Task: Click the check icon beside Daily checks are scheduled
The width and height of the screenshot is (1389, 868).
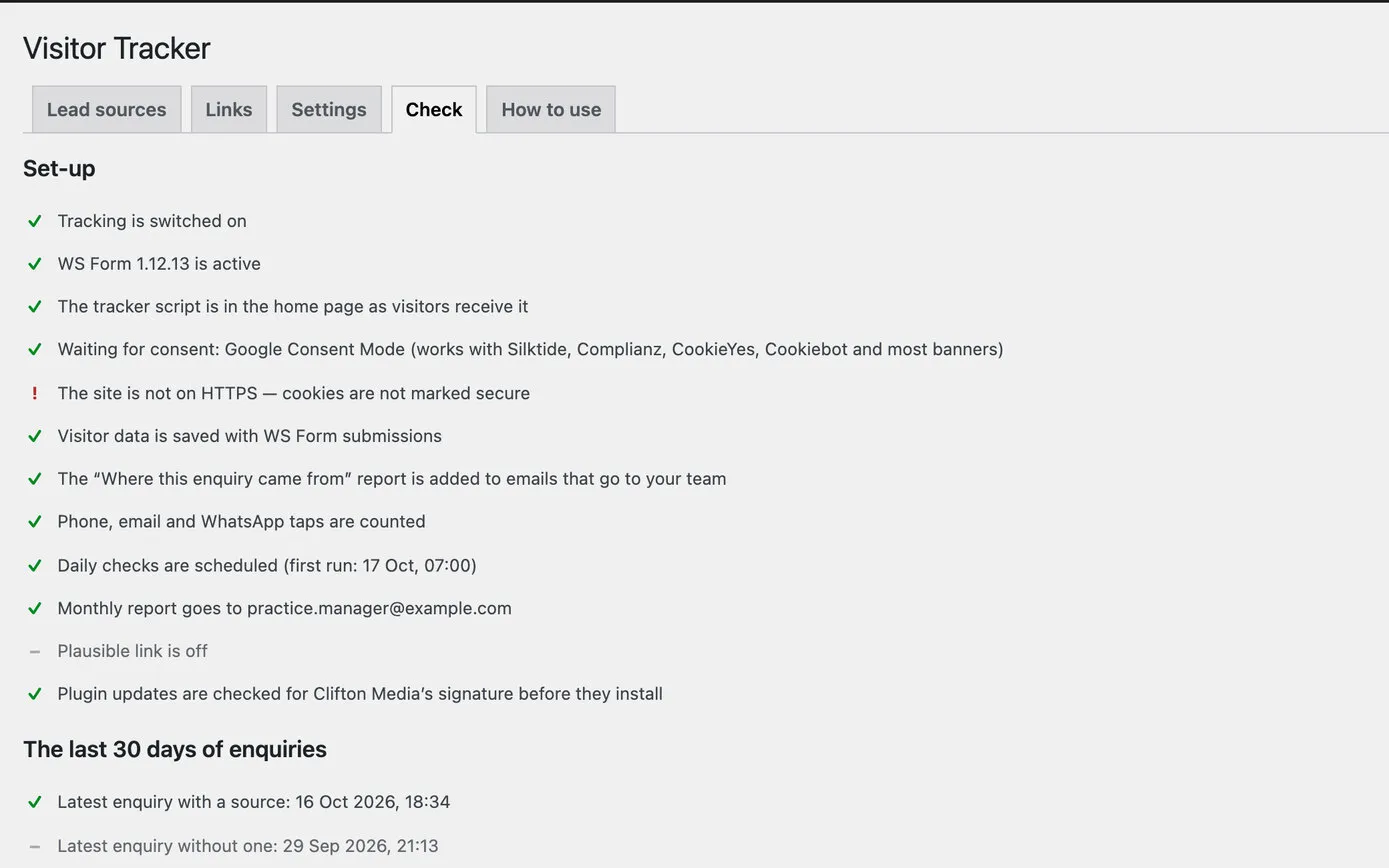Action: click(35, 566)
